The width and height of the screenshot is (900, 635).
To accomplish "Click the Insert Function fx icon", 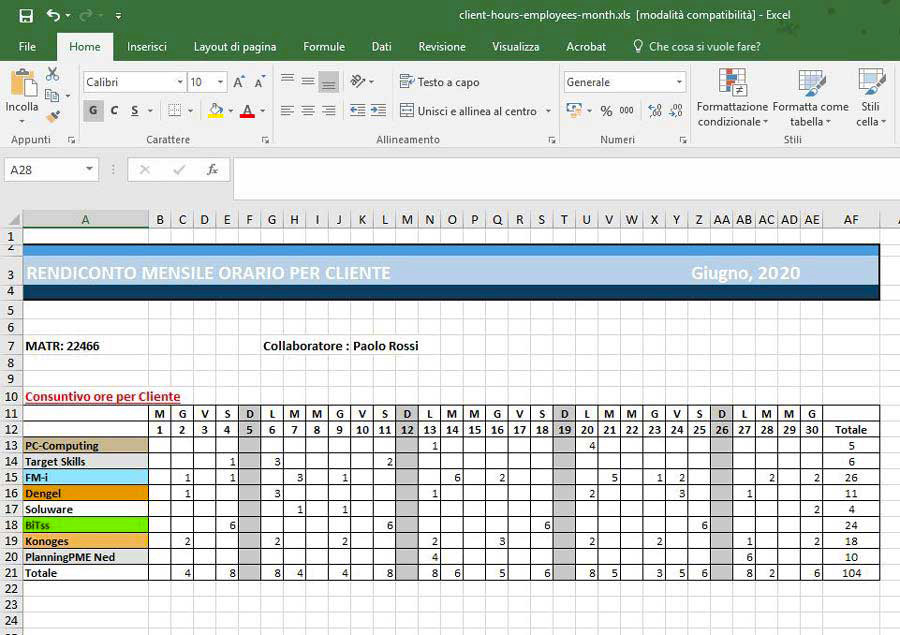I will (x=212, y=169).
